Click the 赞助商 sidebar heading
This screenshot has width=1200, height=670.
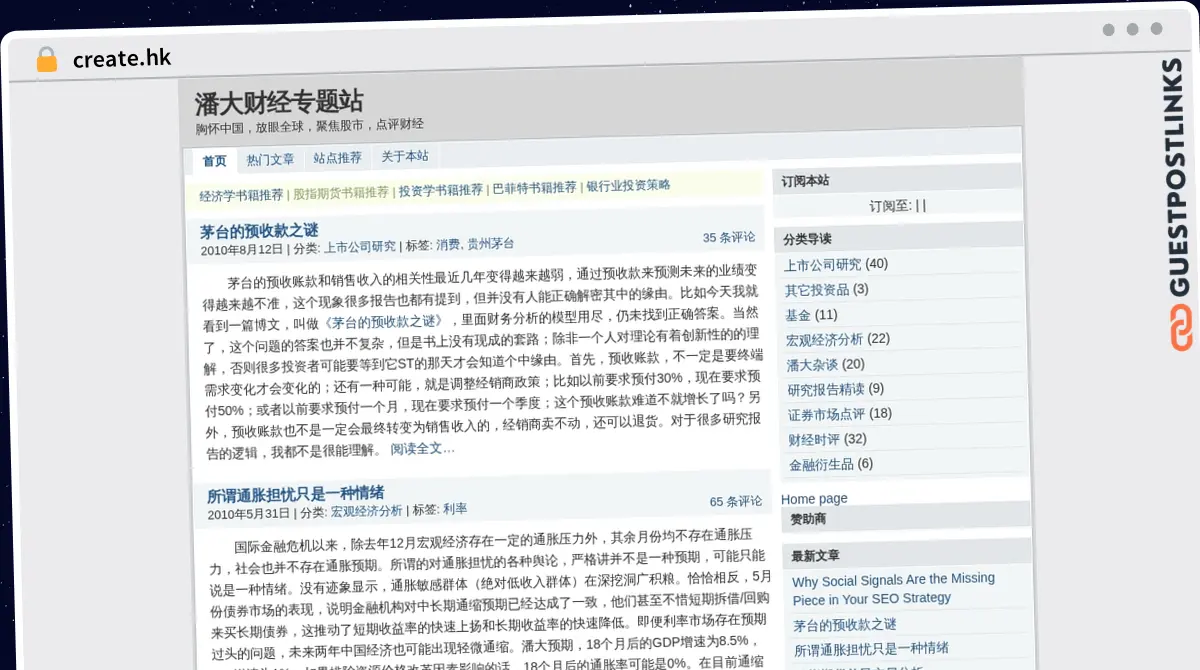(x=808, y=519)
